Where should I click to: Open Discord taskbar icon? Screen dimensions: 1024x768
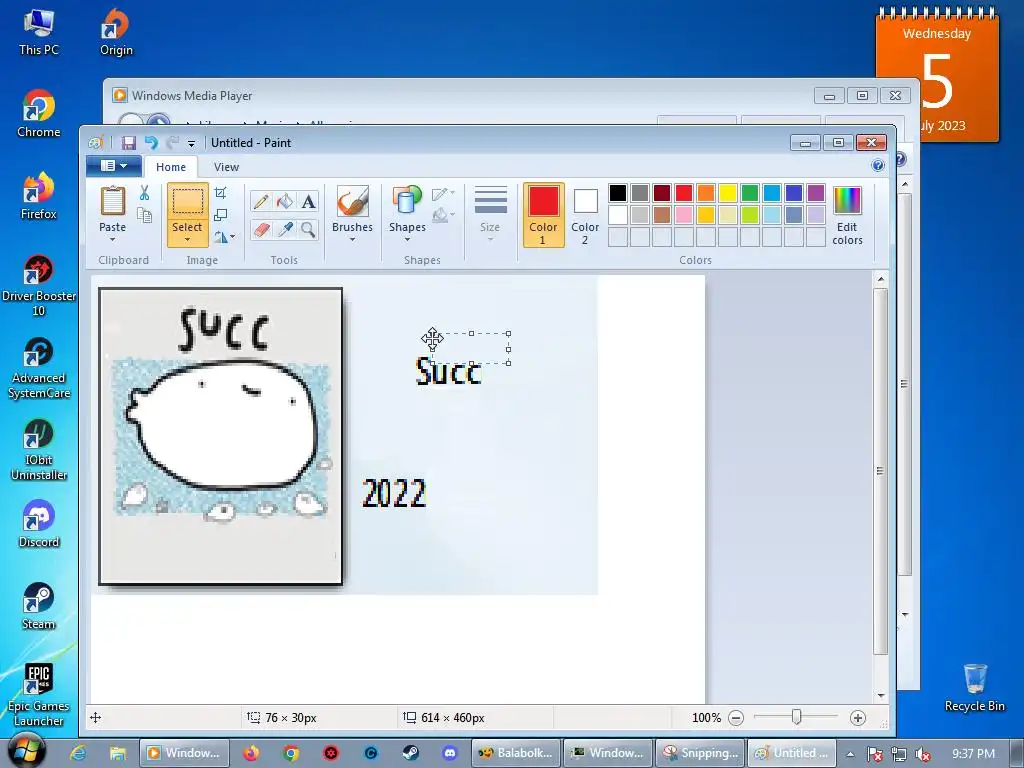(450, 753)
